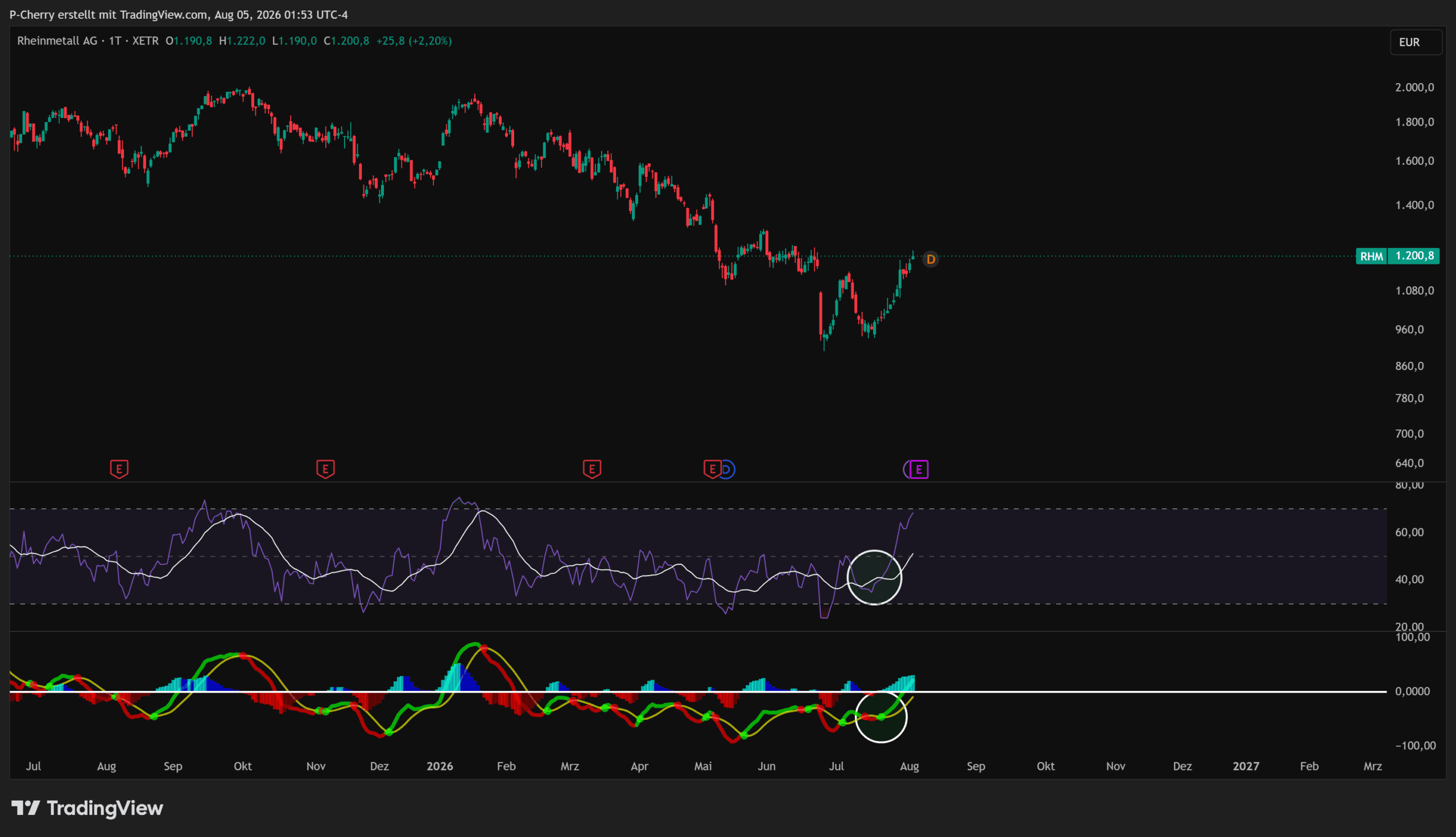Click the 1.600,0 price axis label
This screenshot has height=837, width=1456.
[1414, 161]
